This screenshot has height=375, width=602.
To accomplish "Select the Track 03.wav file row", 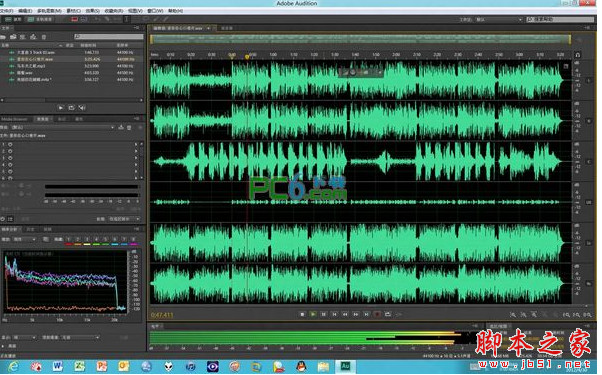I will pos(72,52).
